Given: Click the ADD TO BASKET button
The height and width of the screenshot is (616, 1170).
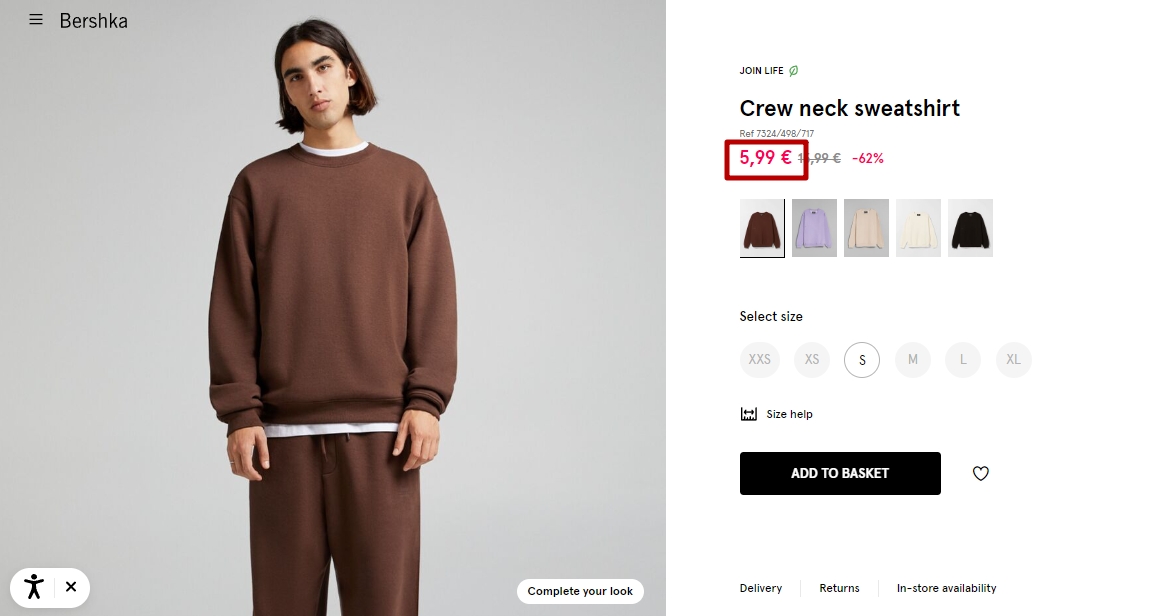Looking at the screenshot, I should 840,474.
